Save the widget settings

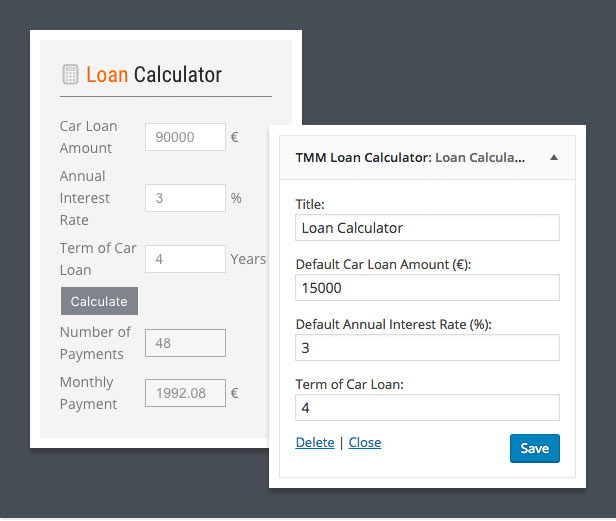point(534,448)
